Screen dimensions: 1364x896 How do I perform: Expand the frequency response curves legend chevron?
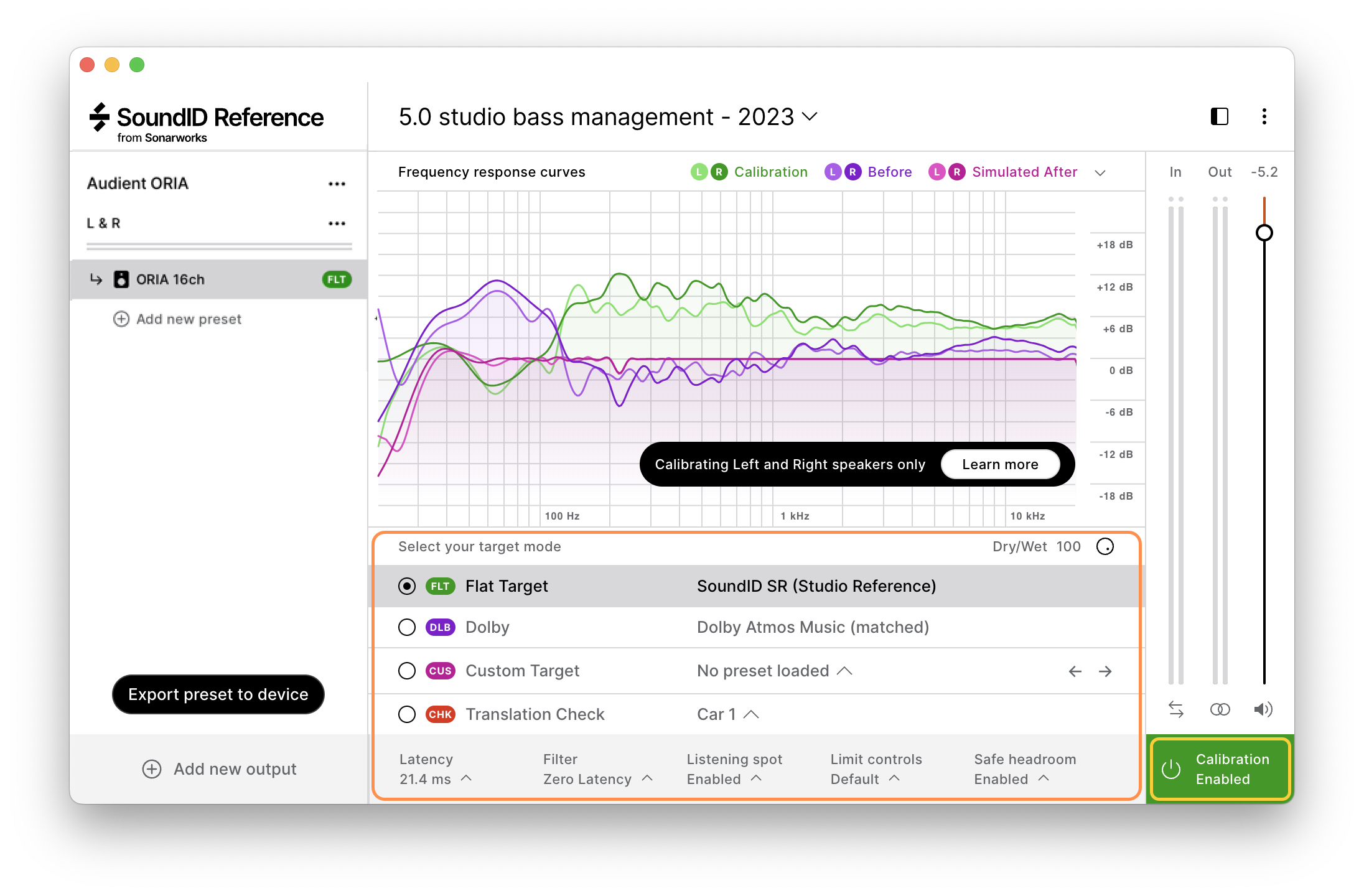[x=1100, y=172]
